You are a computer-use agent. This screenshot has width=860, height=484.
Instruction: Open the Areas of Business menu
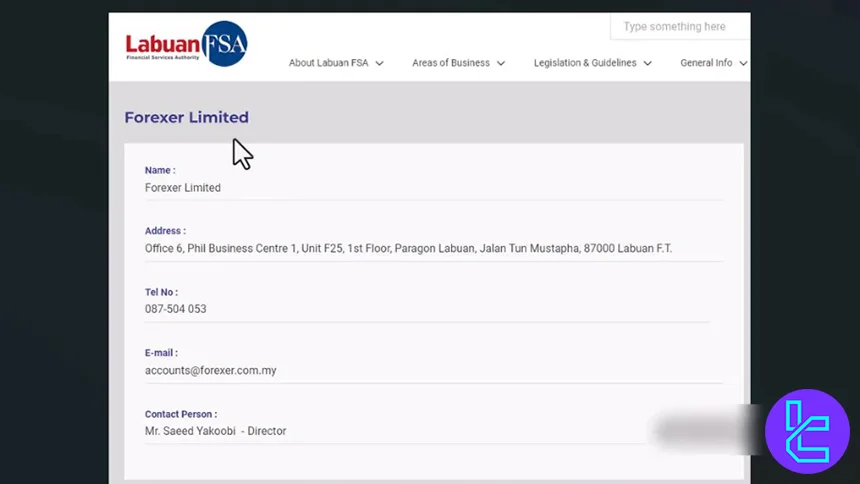coord(451,63)
